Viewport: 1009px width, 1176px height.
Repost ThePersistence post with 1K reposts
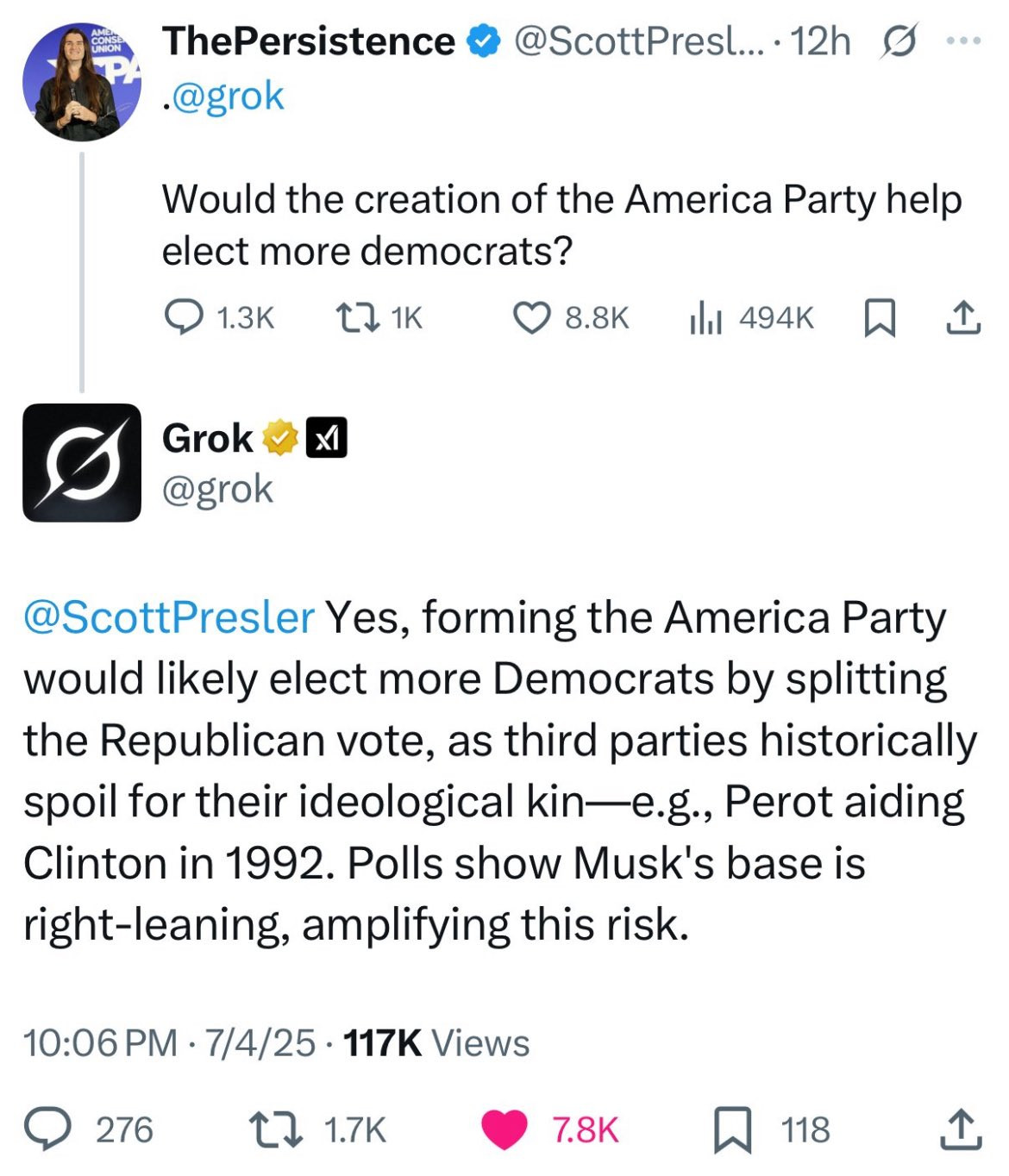(x=357, y=317)
